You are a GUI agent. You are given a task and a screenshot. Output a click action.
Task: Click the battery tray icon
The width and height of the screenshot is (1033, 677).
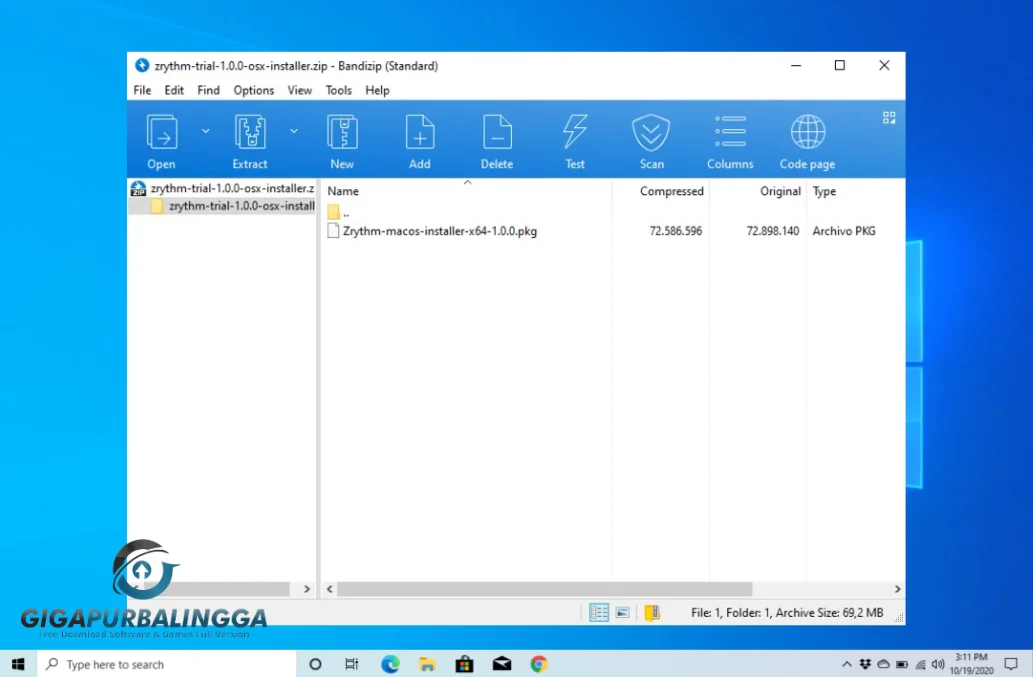[902, 664]
